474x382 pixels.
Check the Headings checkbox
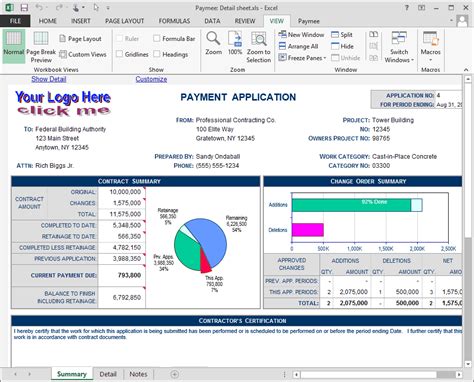[157, 54]
